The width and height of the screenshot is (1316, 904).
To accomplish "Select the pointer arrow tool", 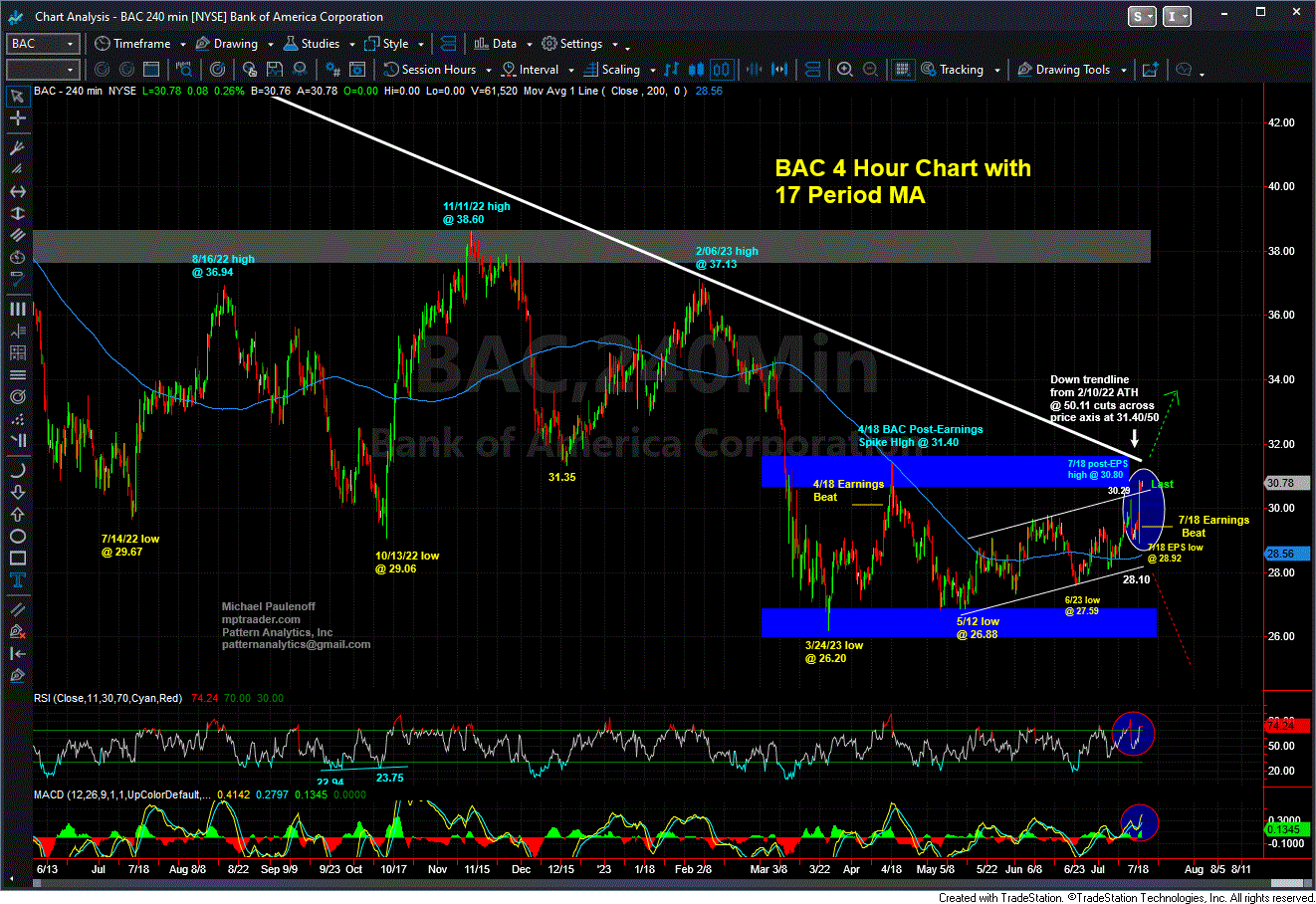I will coord(17,96).
